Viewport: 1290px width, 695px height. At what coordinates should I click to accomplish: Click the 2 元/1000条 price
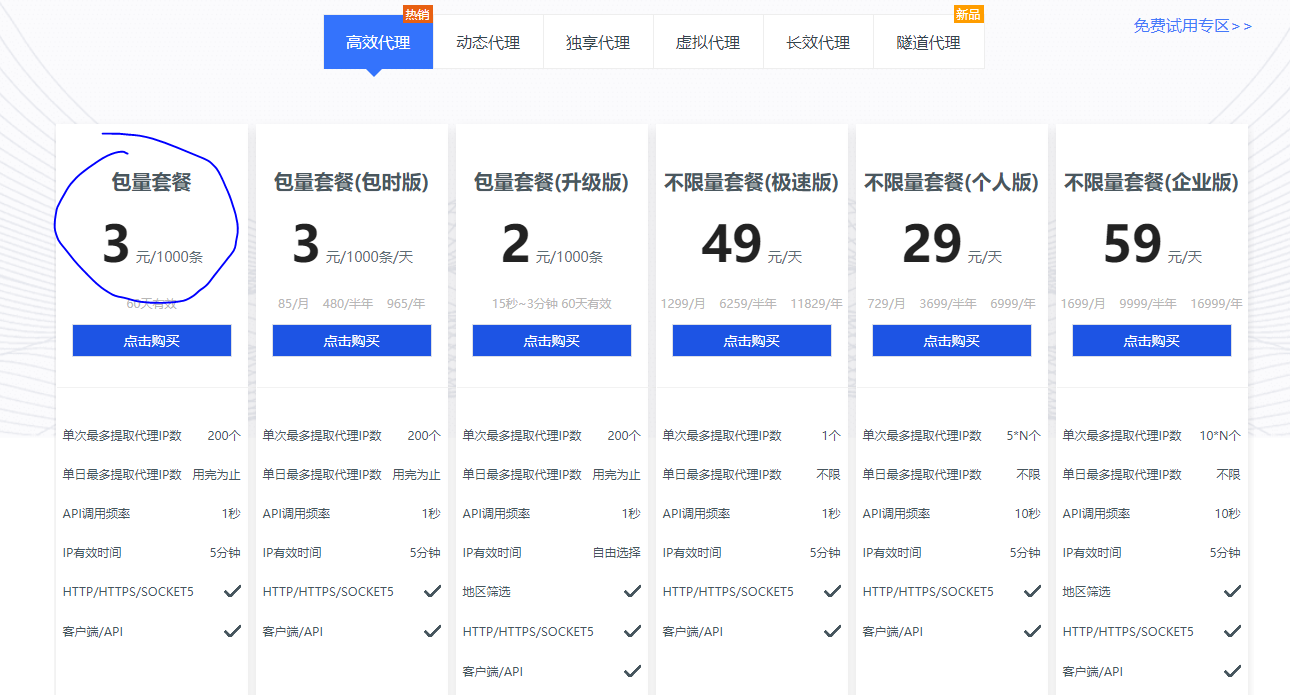coord(552,245)
